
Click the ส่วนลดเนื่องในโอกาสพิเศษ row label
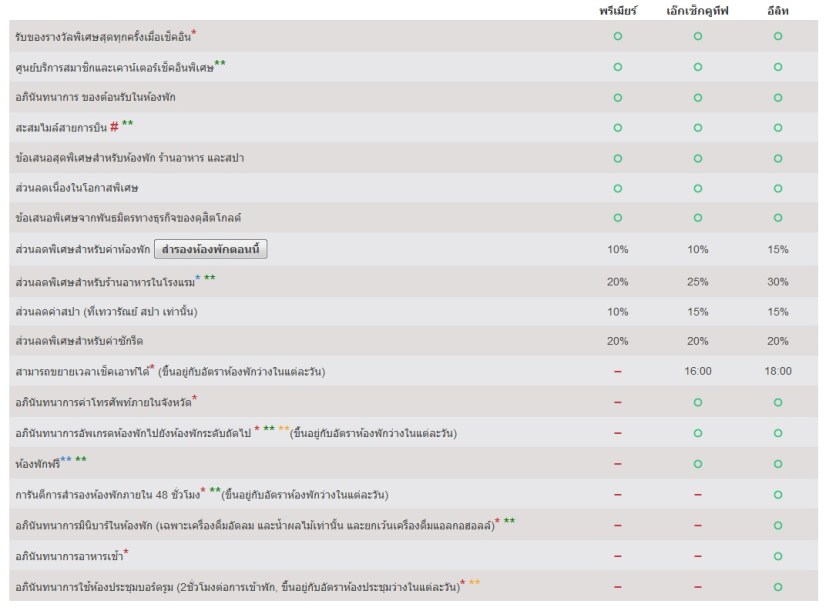pyautogui.click(x=78, y=189)
